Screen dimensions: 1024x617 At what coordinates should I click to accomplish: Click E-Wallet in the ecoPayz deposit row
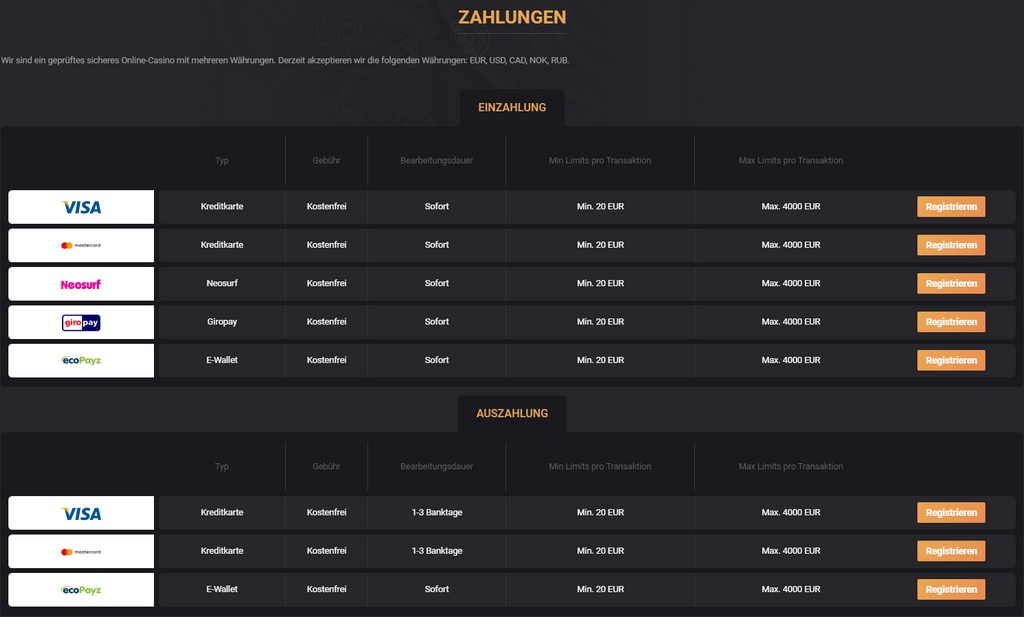coord(222,360)
